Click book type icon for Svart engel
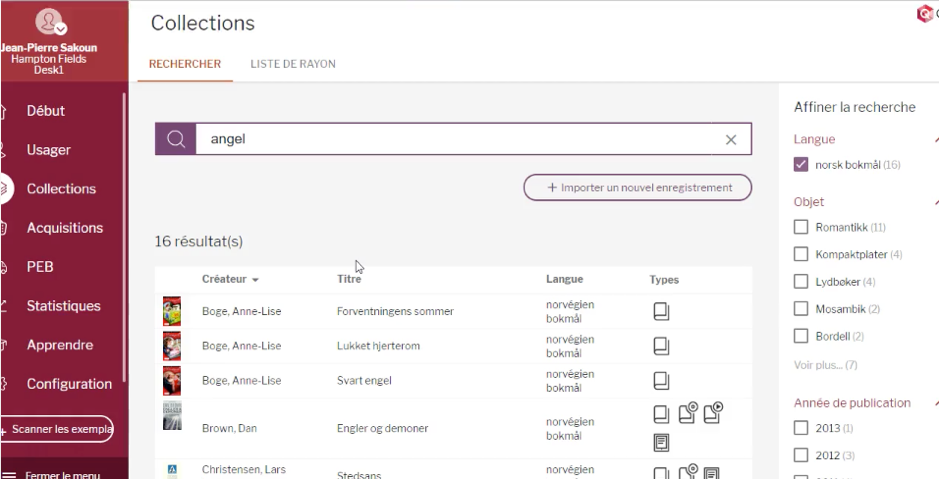This screenshot has height=479, width=939. coord(661,380)
